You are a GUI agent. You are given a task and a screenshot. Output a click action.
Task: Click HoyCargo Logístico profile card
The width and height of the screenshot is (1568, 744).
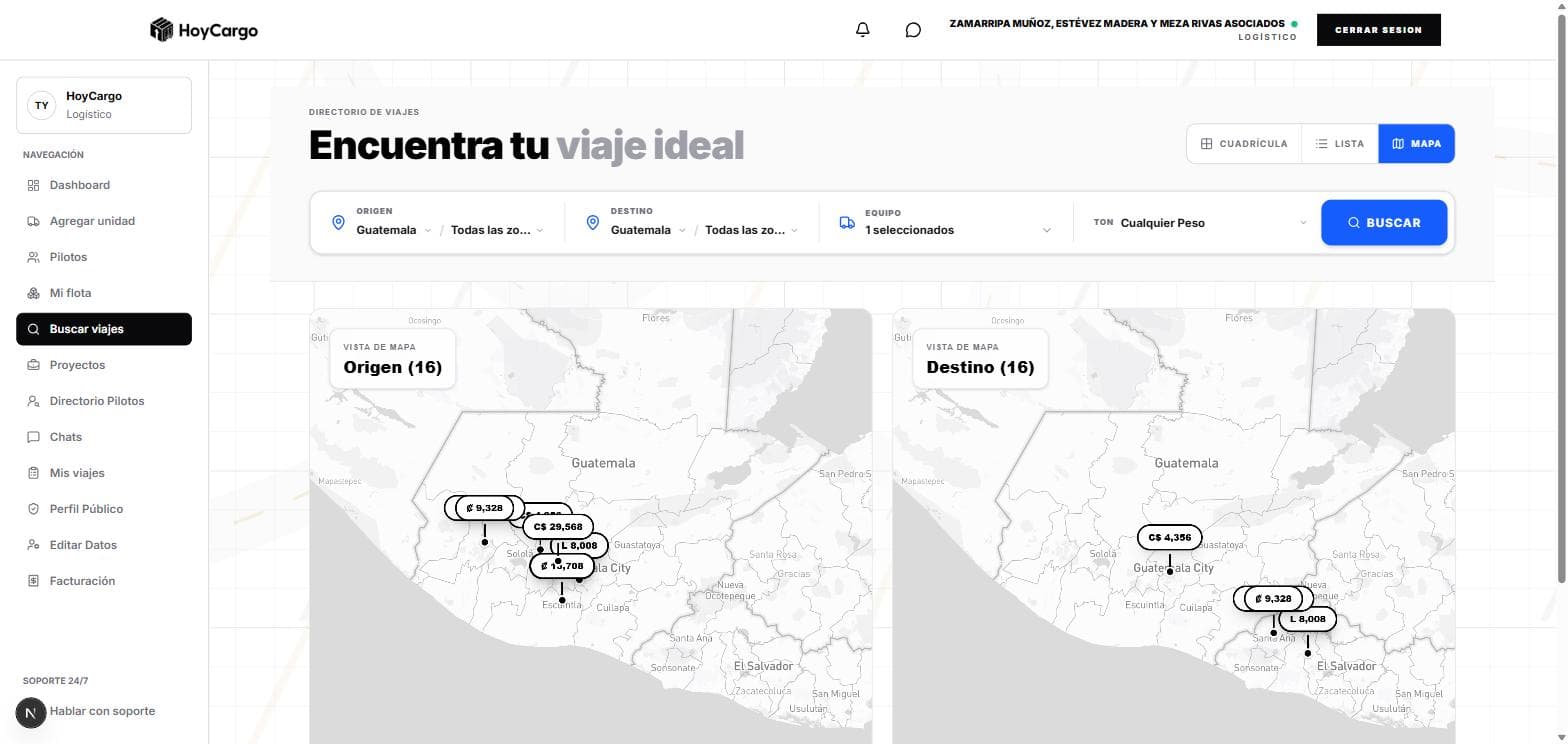coord(104,105)
